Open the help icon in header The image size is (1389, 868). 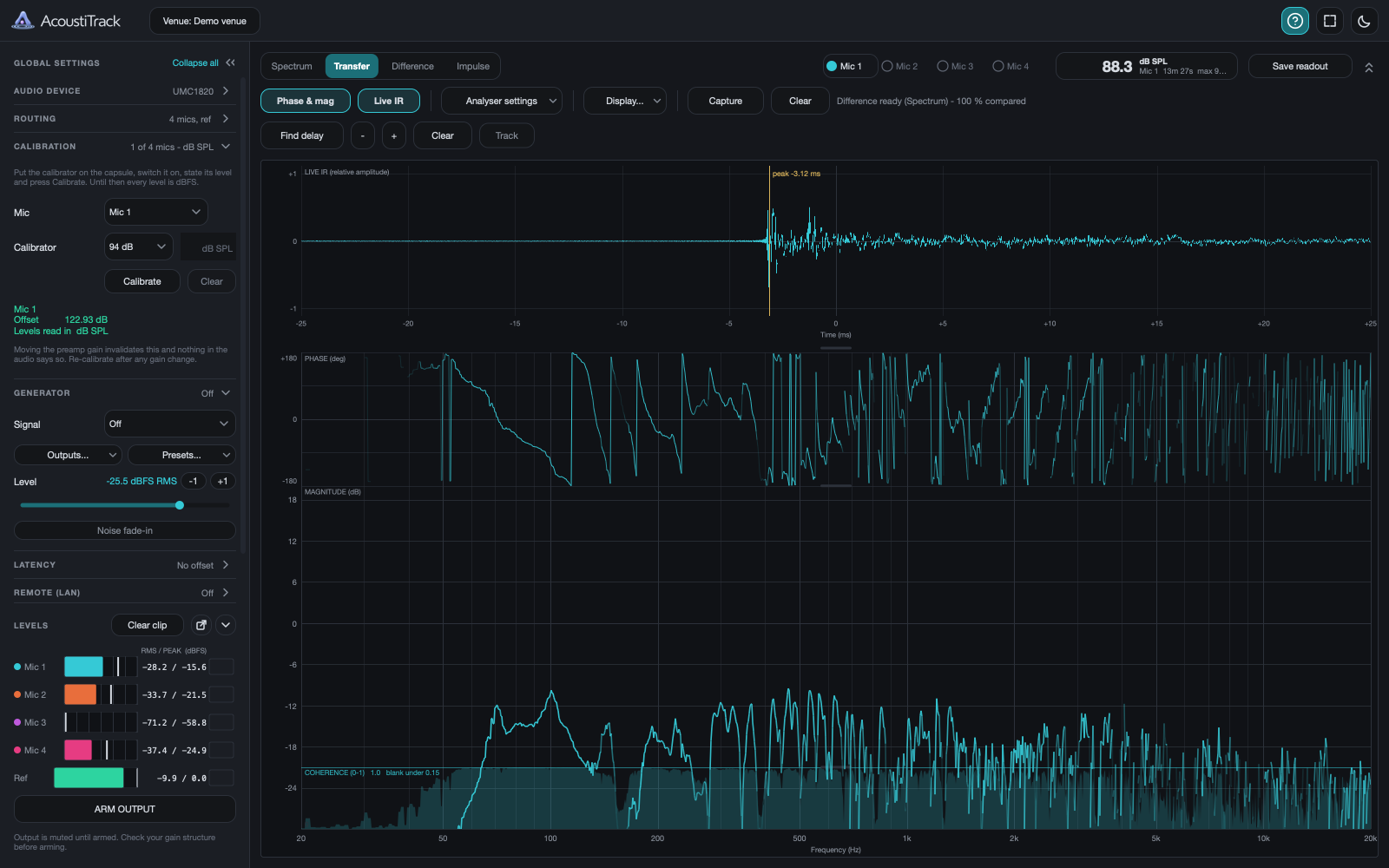tap(1294, 21)
